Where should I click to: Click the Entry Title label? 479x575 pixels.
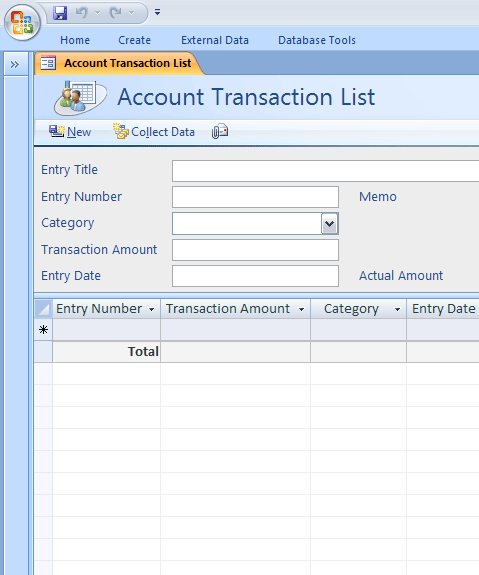(x=69, y=170)
